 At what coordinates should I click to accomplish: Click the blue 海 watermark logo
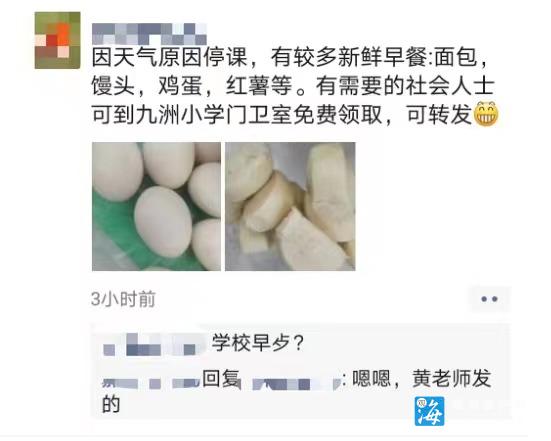tap(429, 411)
